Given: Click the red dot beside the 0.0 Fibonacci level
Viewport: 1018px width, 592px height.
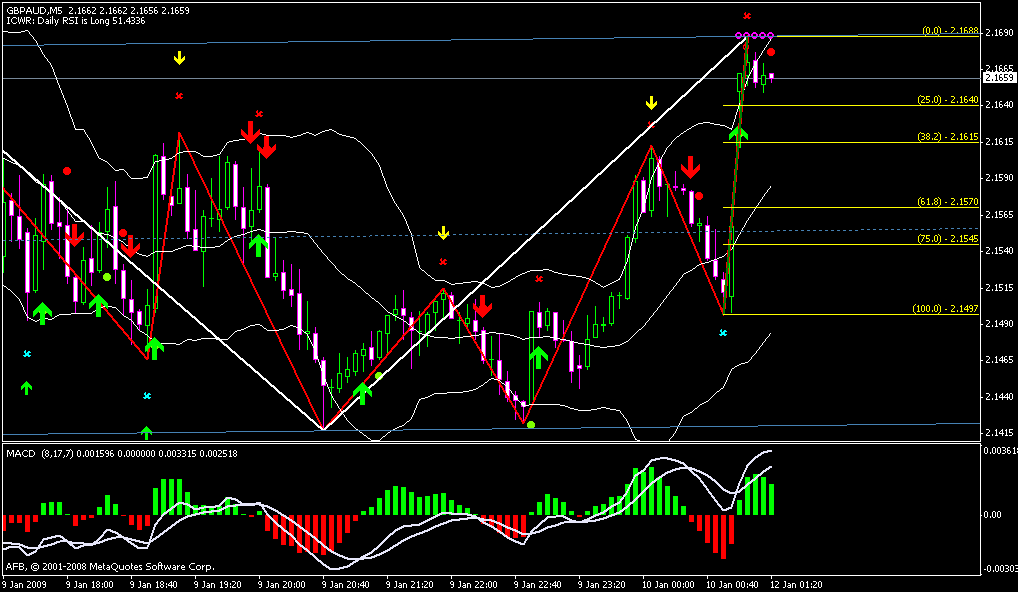Looking at the screenshot, I should pos(771,51).
